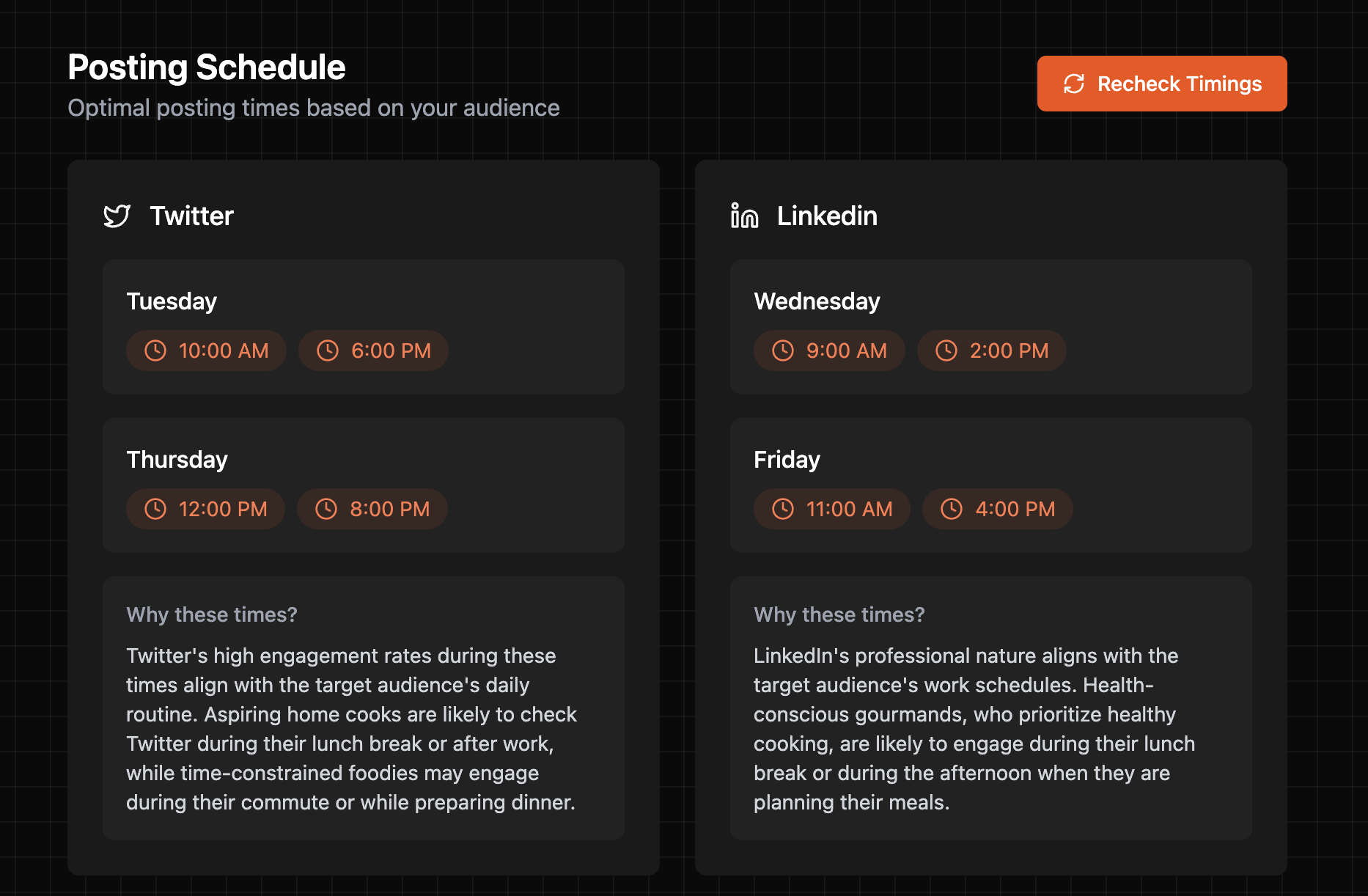Pick the Friday 11:00 AM time chip
The image size is (1368, 896).
(831, 509)
